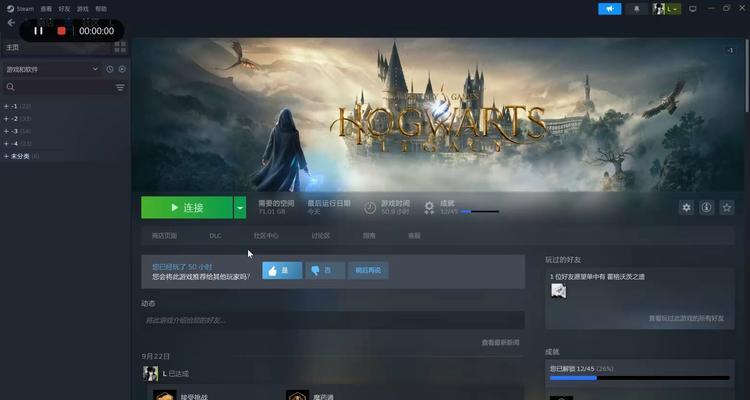Click the activity post input field

click(x=333, y=320)
